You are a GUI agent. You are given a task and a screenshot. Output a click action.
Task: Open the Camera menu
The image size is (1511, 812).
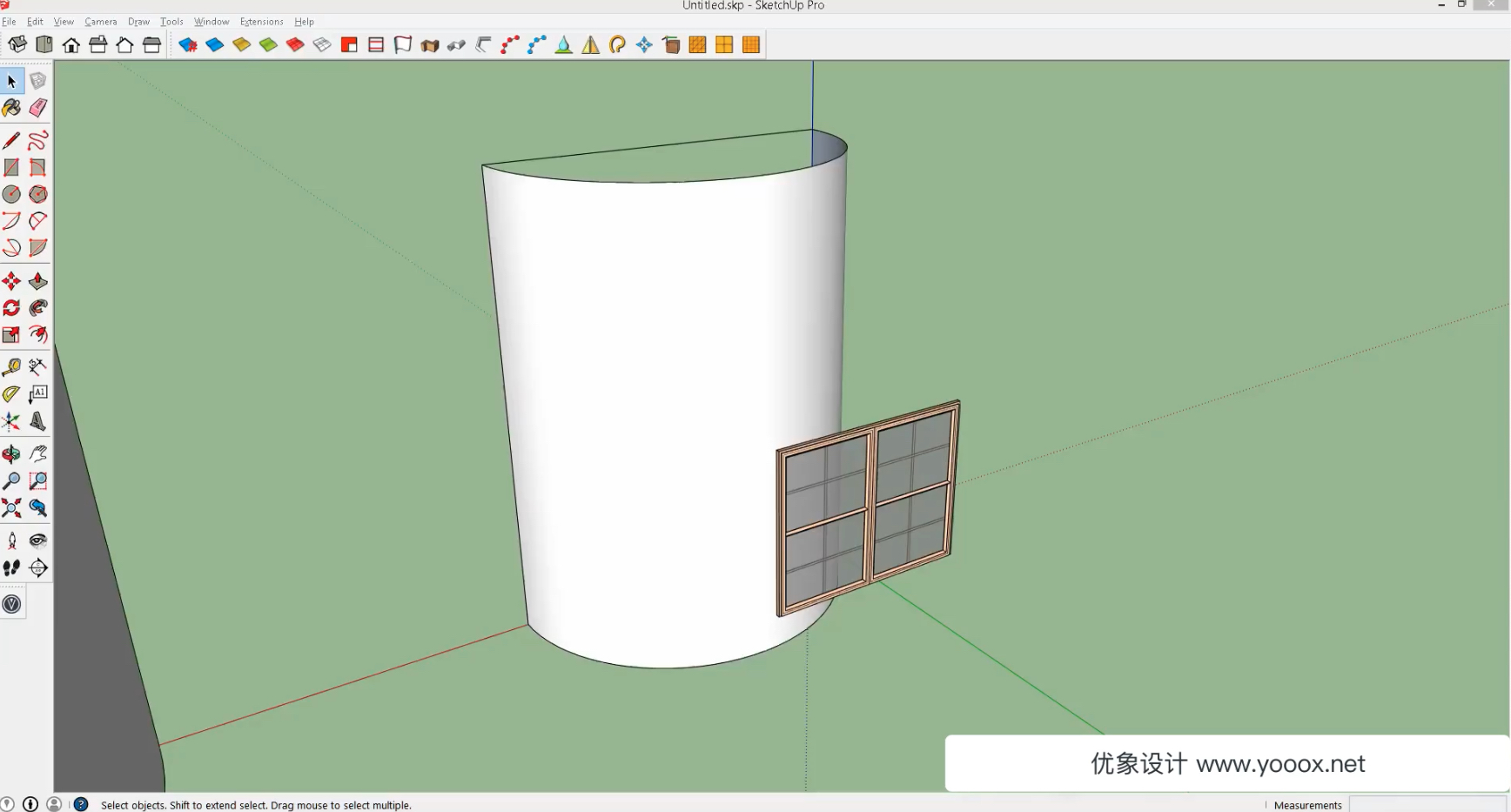pos(100,22)
